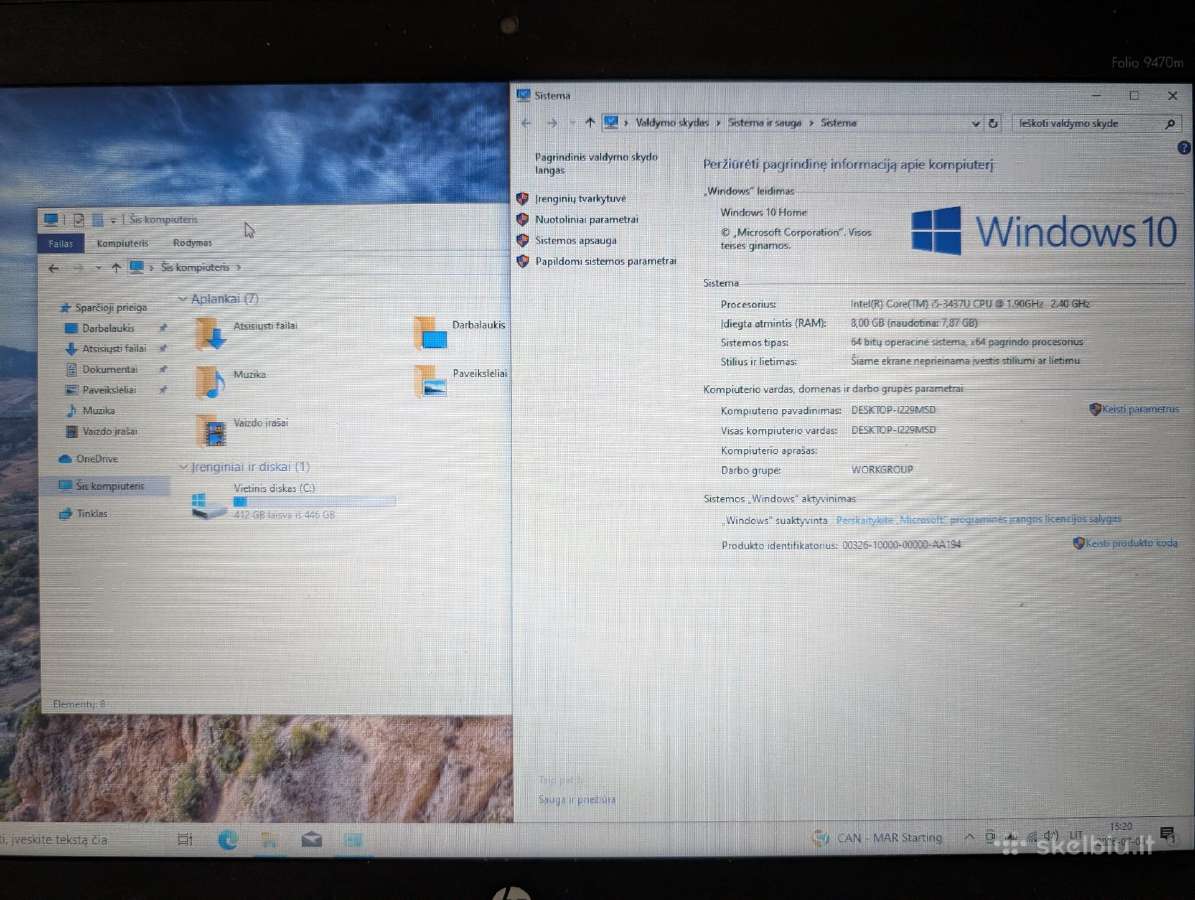
Task: Open Įrenginių tvarkytuvė in Sistema window
Action: click(580, 198)
